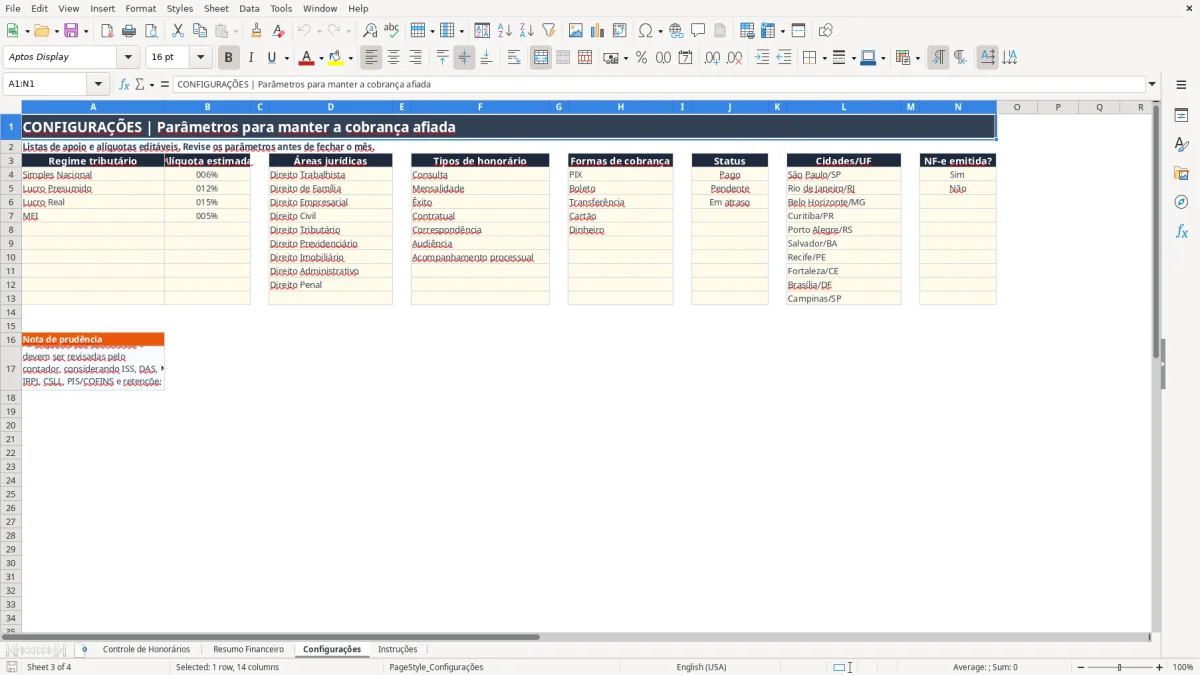This screenshot has height=675, width=1200.
Task: Open the font name dropdown
Action: (x=128, y=57)
